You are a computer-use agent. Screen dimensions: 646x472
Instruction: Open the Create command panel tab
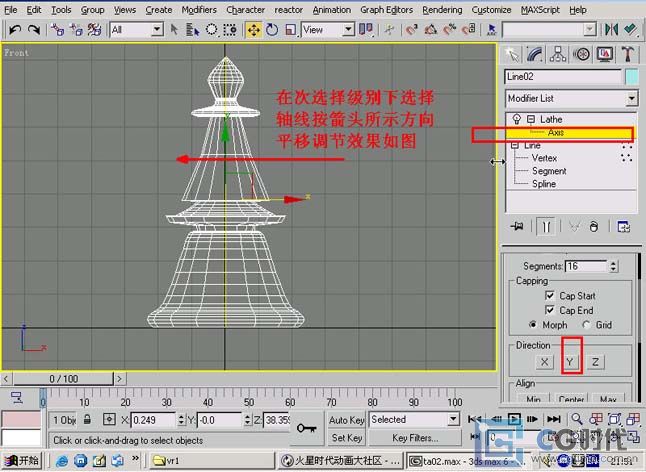pos(512,54)
